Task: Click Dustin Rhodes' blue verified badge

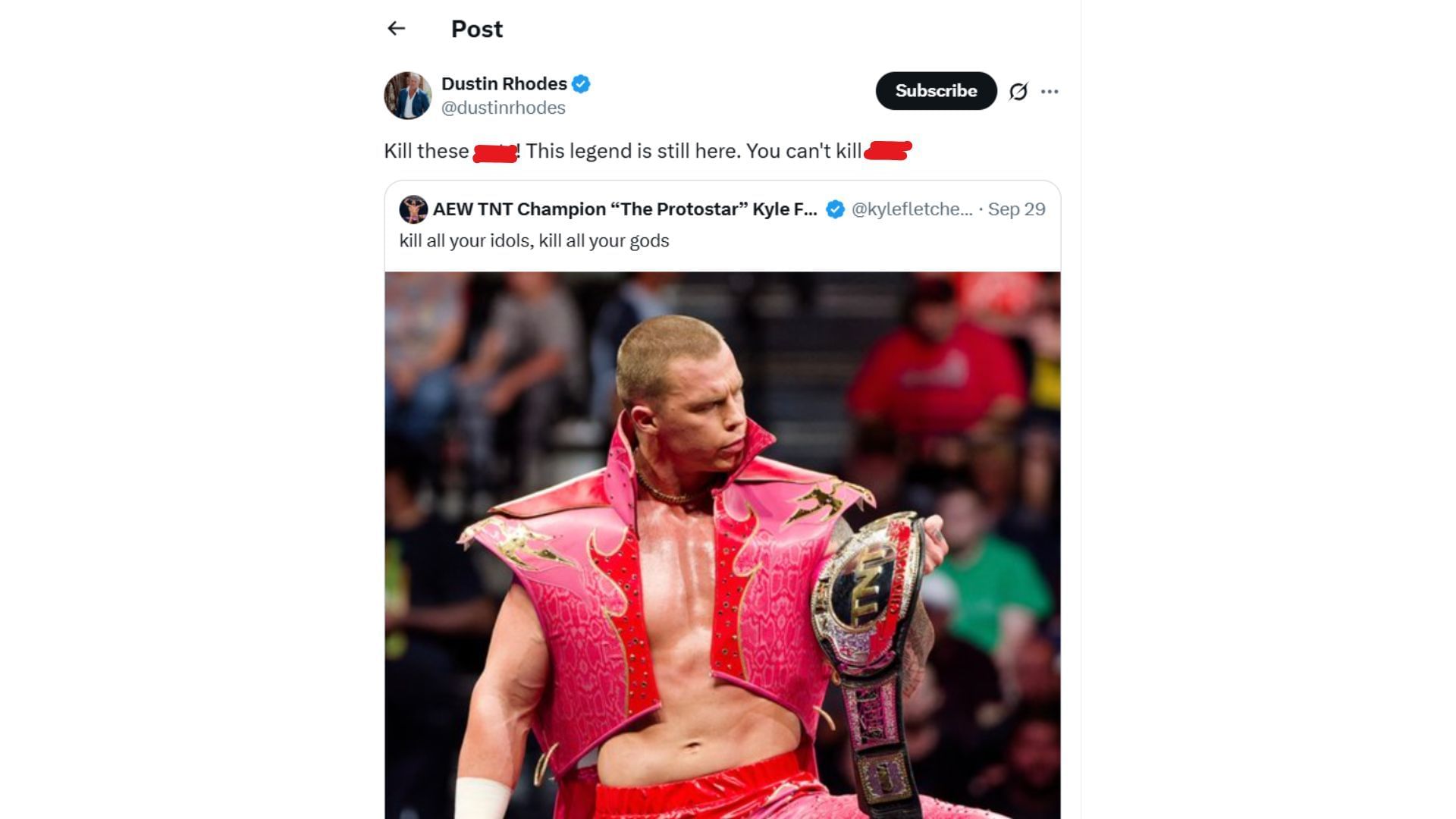Action: [581, 84]
